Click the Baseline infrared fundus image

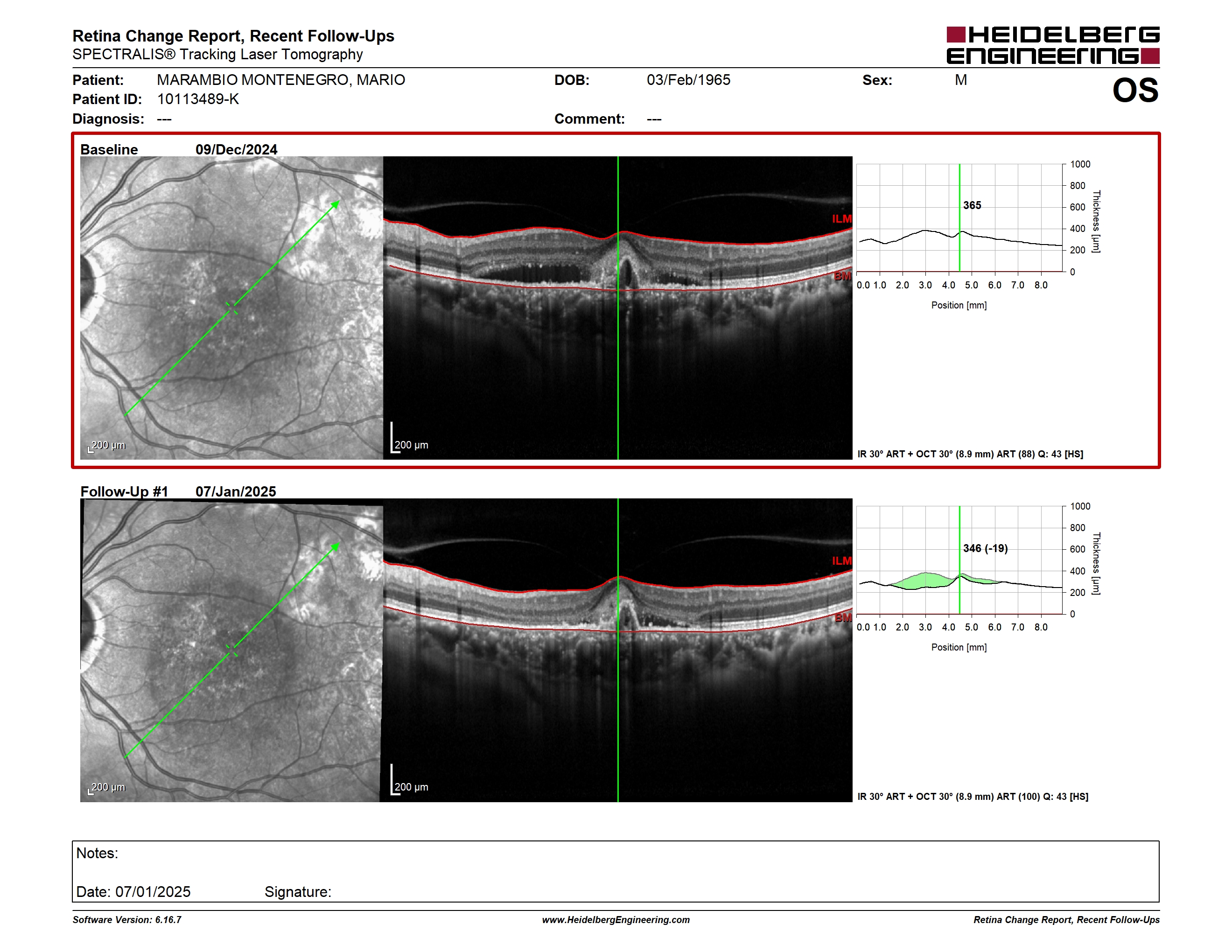coord(231,308)
